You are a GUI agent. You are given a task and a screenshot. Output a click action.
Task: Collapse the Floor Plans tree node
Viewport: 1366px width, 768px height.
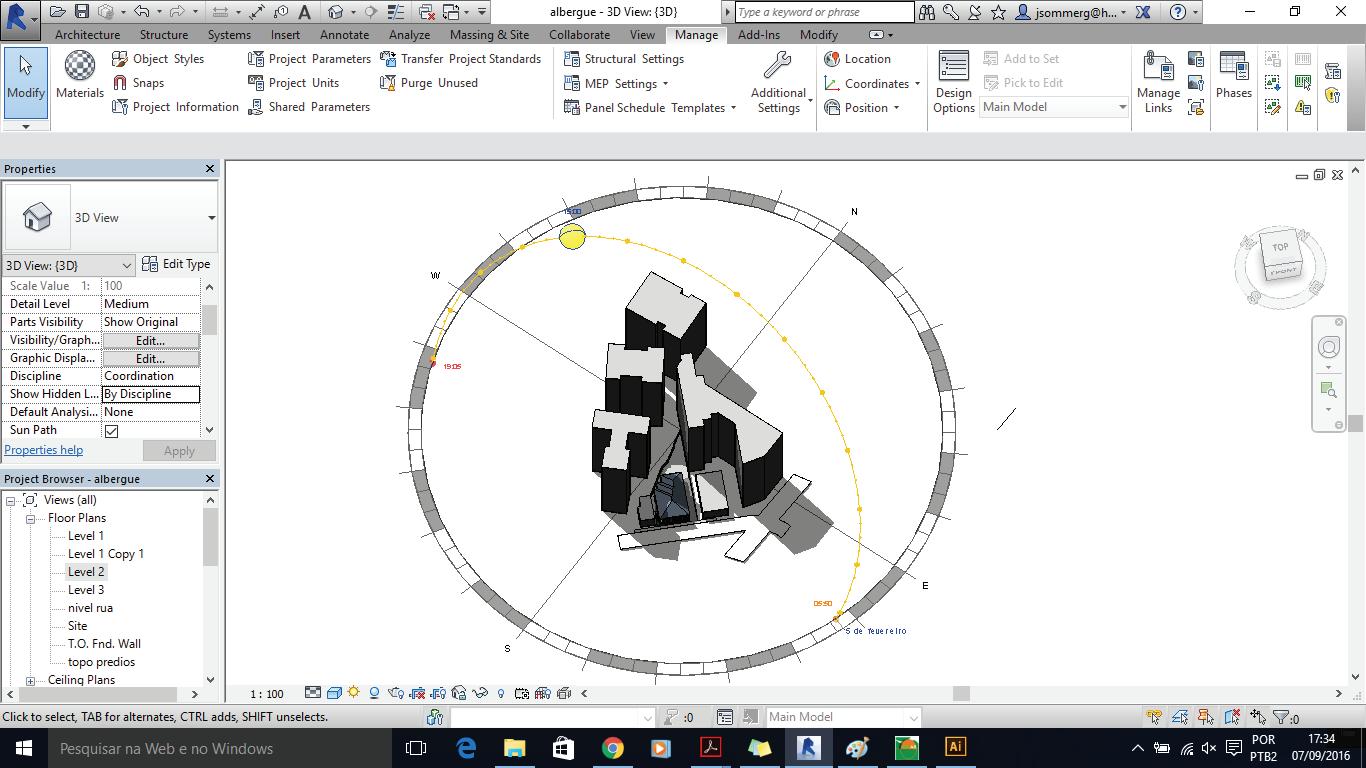[x=31, y=518]
